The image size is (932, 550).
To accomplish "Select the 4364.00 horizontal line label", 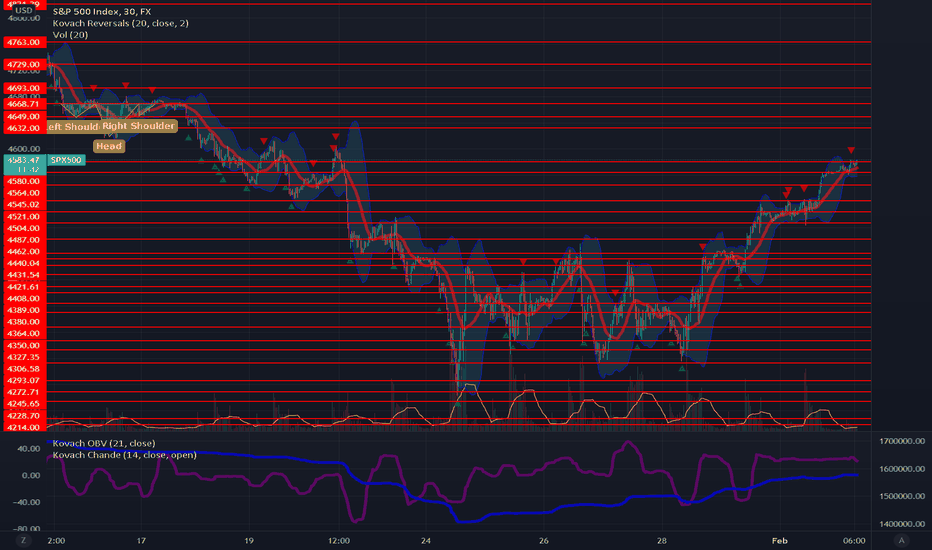I will pos(24,334).
